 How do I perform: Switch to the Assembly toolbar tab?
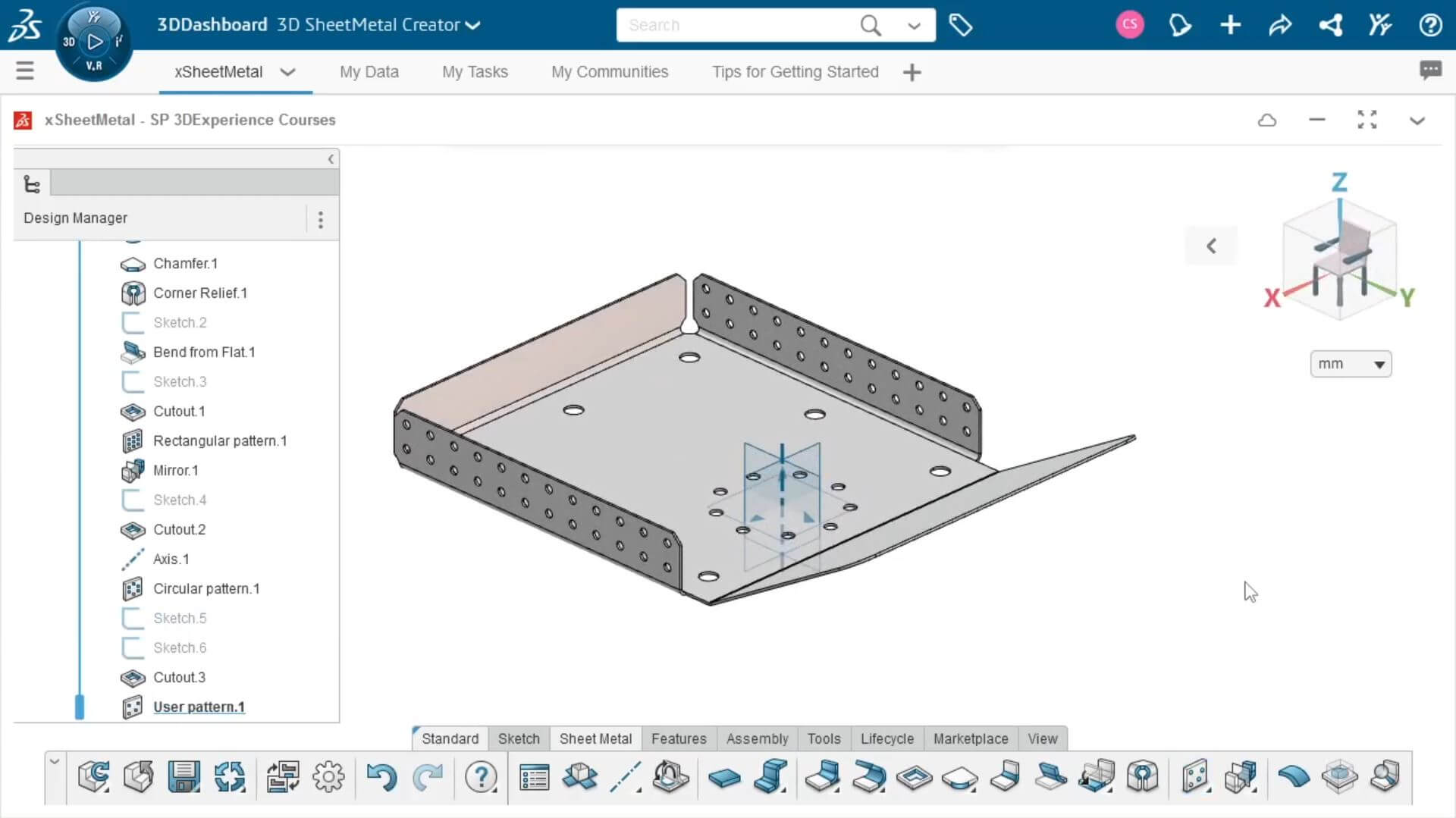coord(757,738)
